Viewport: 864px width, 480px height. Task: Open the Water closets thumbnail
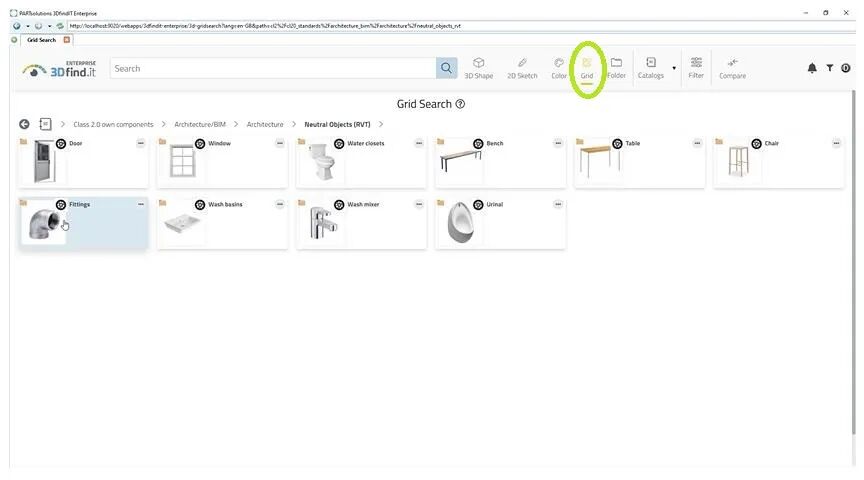tap(322, 161)
